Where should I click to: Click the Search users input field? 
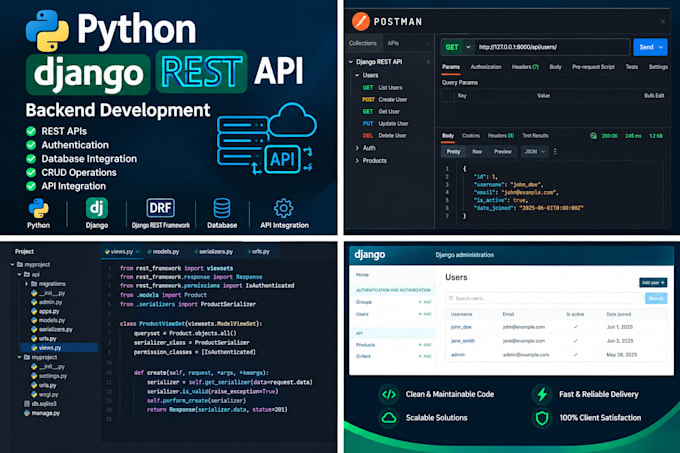point(545,298)
